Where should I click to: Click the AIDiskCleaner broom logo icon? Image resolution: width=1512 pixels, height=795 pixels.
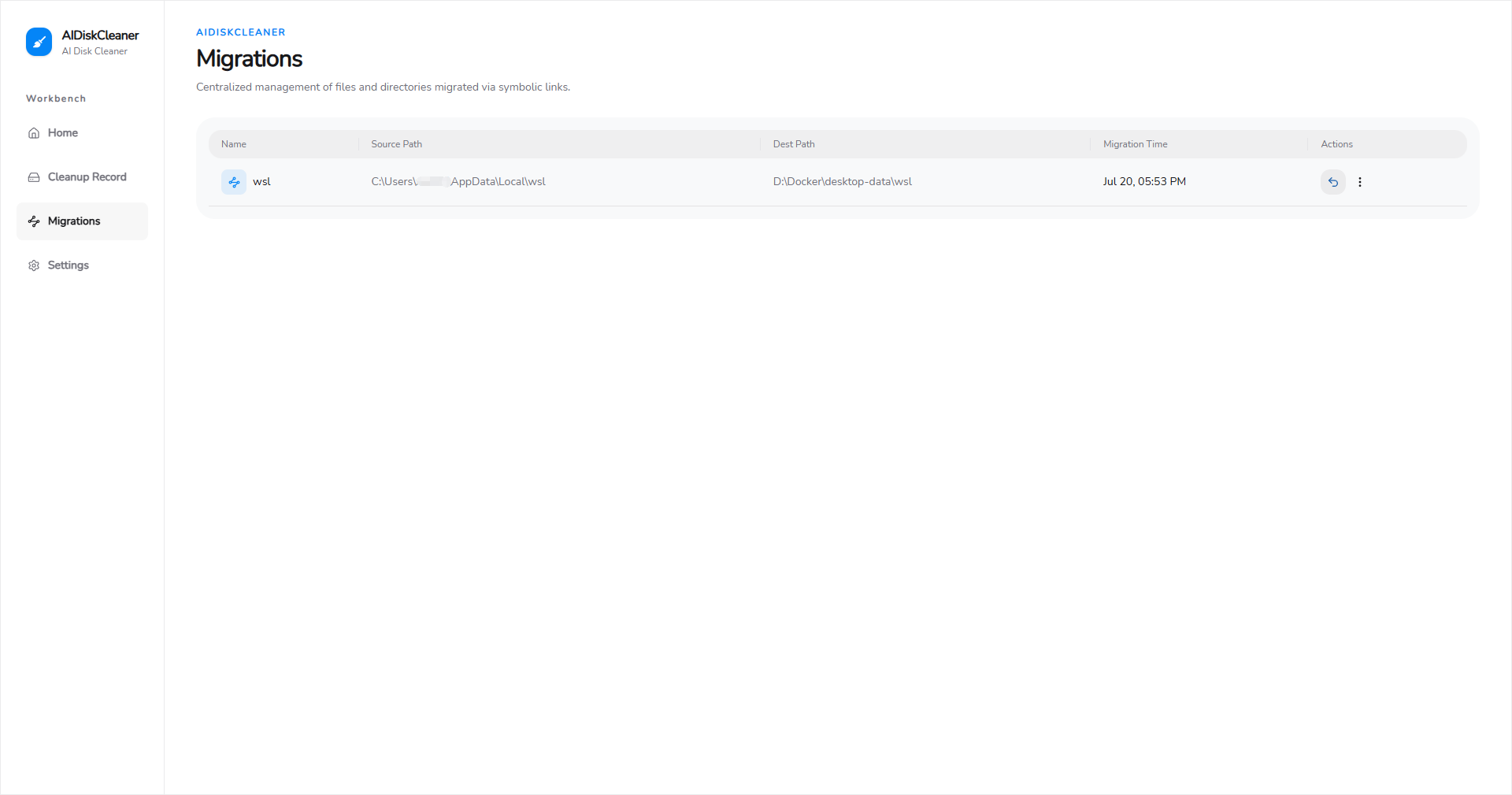tap(39, 42)
